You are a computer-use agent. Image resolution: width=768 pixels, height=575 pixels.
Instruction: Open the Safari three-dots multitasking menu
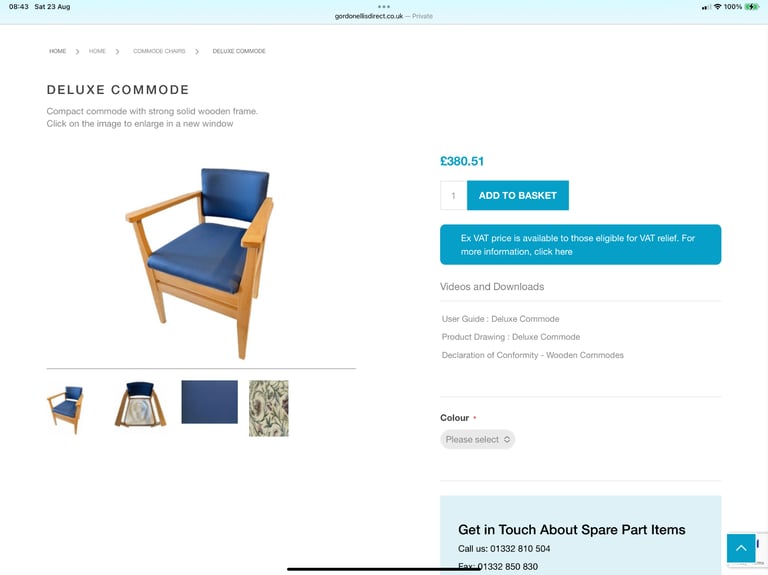[x=384, y=7]
